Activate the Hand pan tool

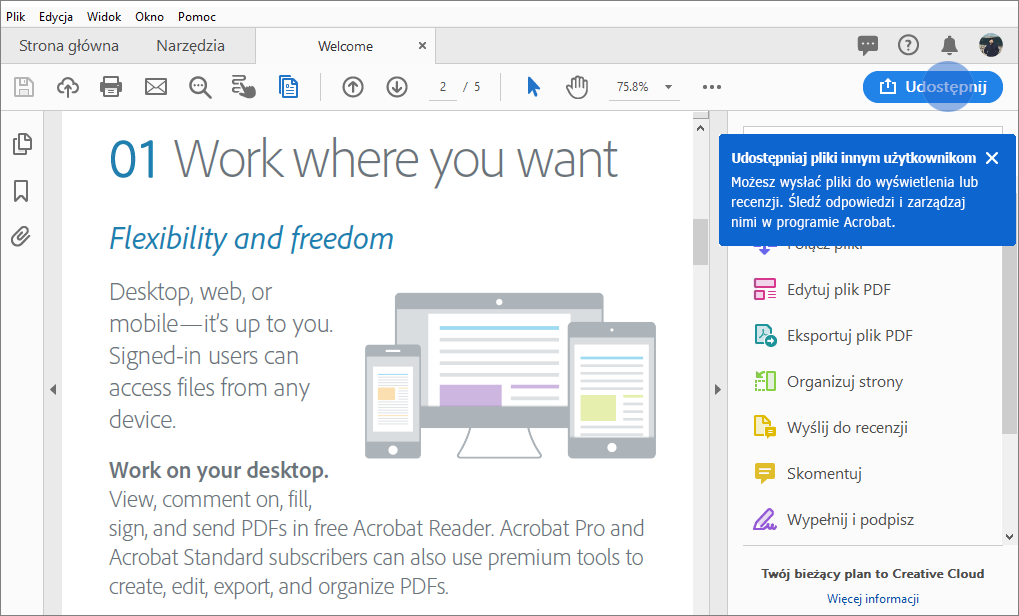click(x=577, y=87)
